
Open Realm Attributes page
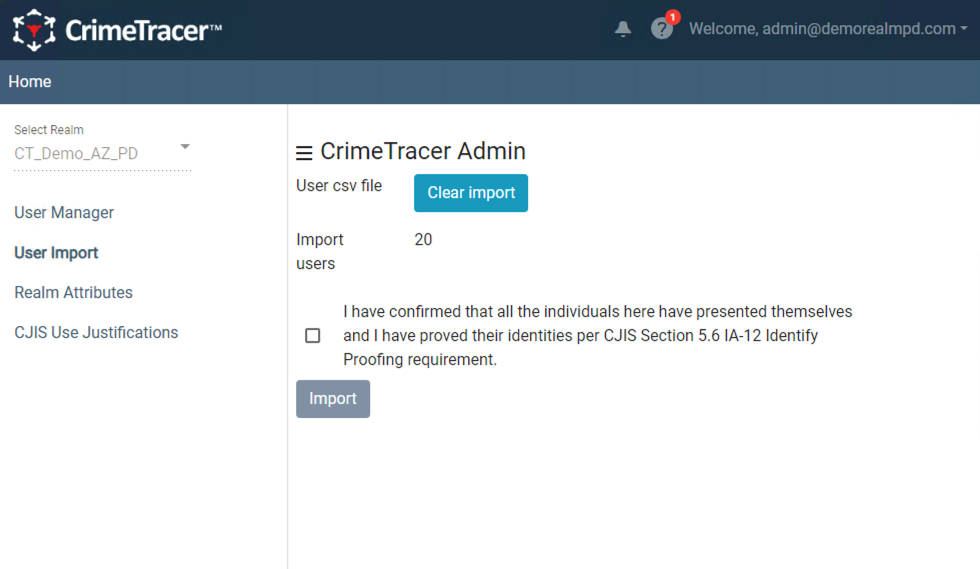click(74, 293)
